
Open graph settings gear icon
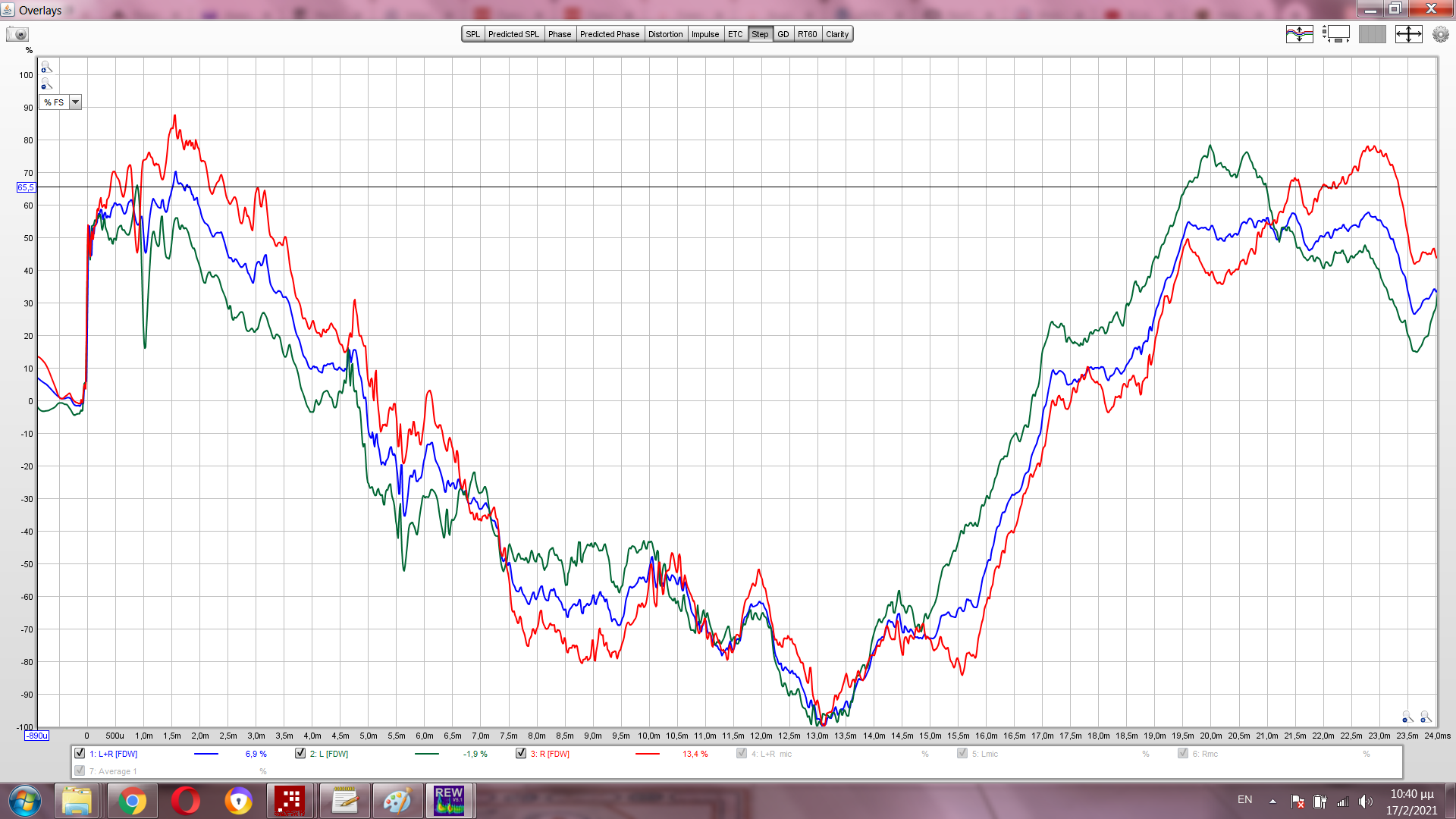click(1440, 34)
